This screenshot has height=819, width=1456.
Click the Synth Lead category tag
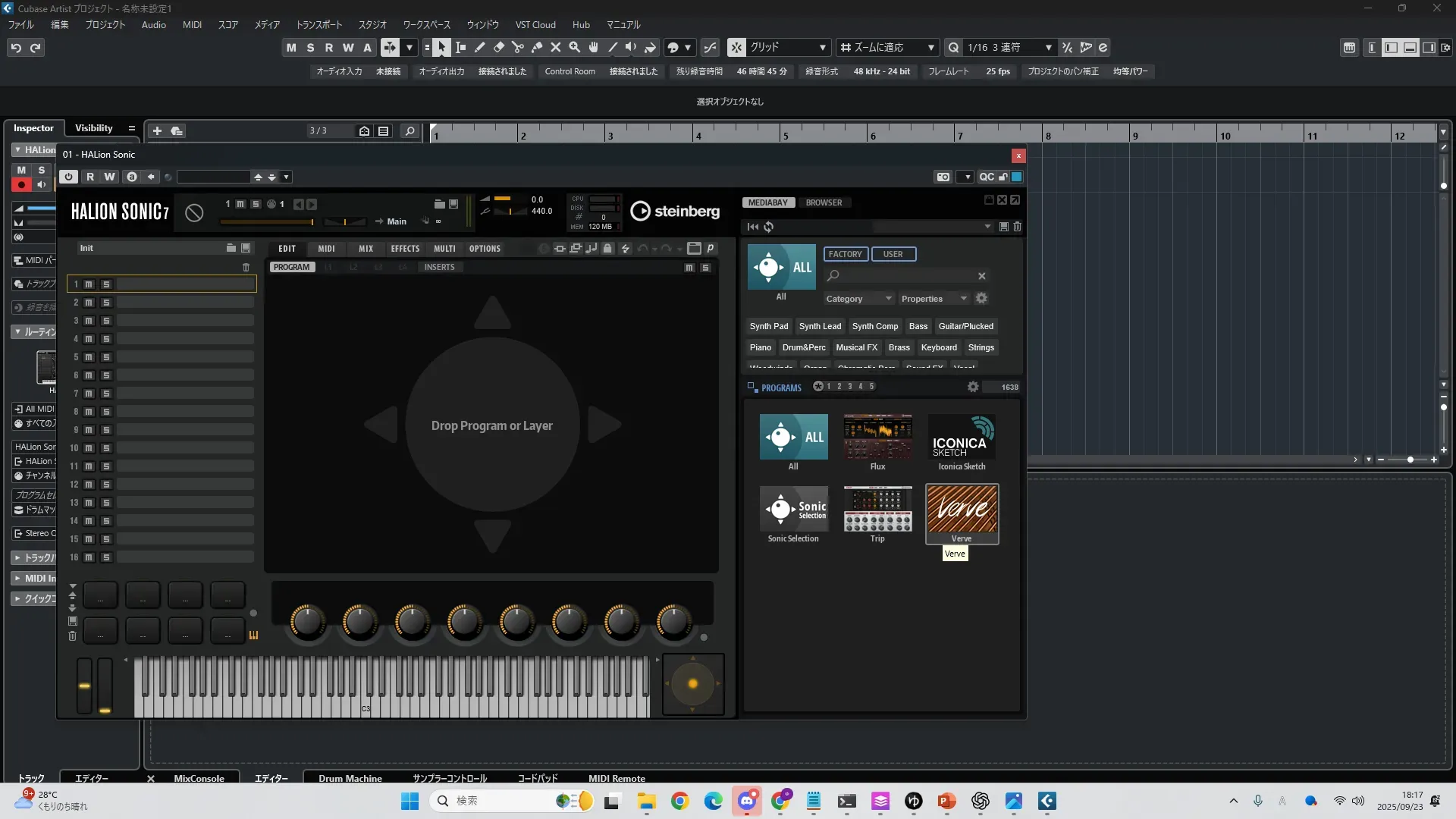820,326
